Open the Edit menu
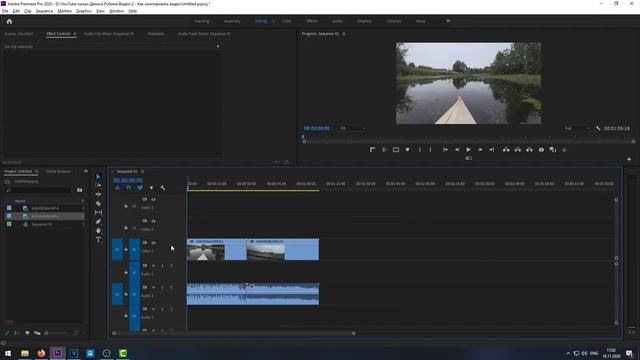The width and height of the screenshot is (640, 360). coord(16,11)
